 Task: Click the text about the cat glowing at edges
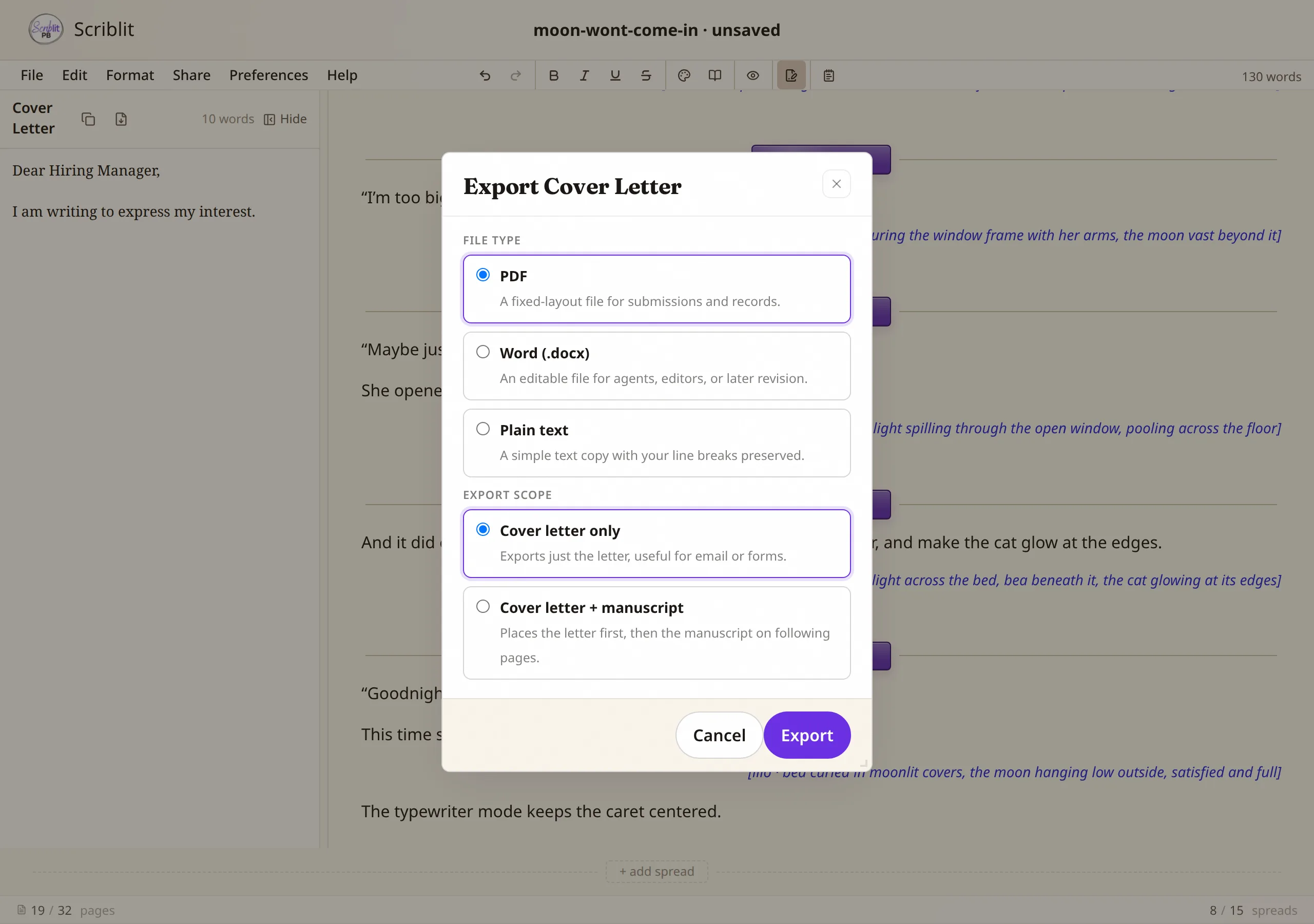[1017, 542]
